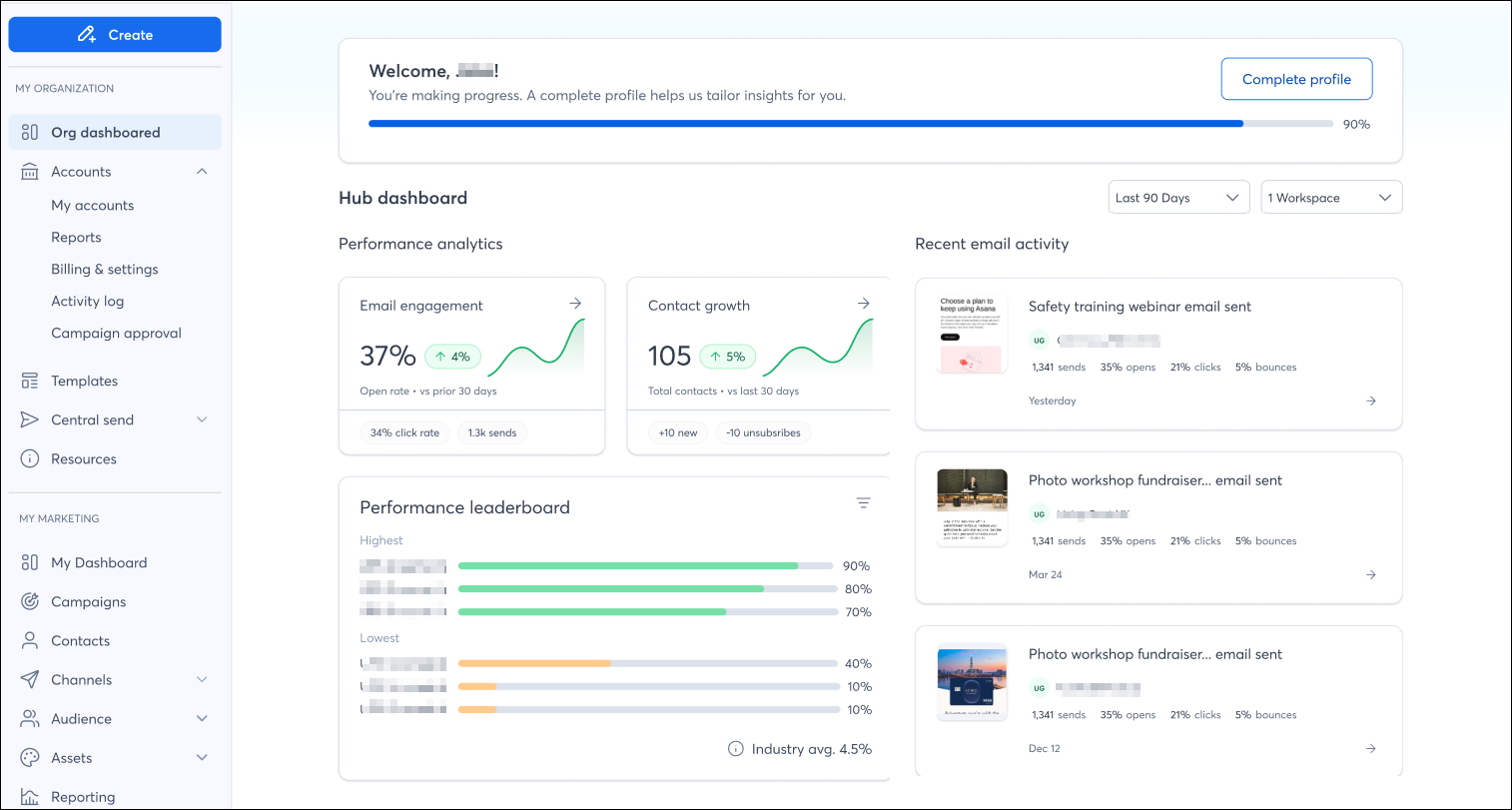Click the 105 total contacts value
The width and height of the screenshot is (1512, 810).
click(669, 356)
